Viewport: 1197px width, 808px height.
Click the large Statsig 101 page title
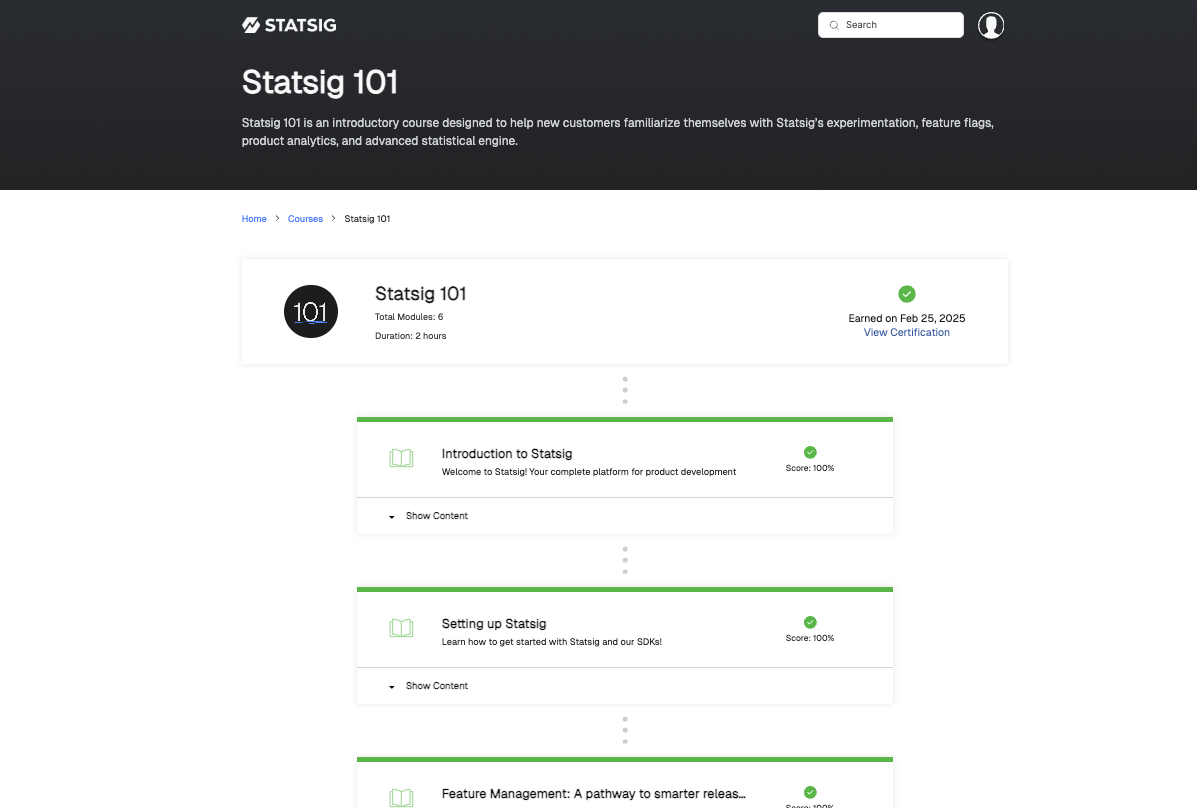click(x=320, y=82)
